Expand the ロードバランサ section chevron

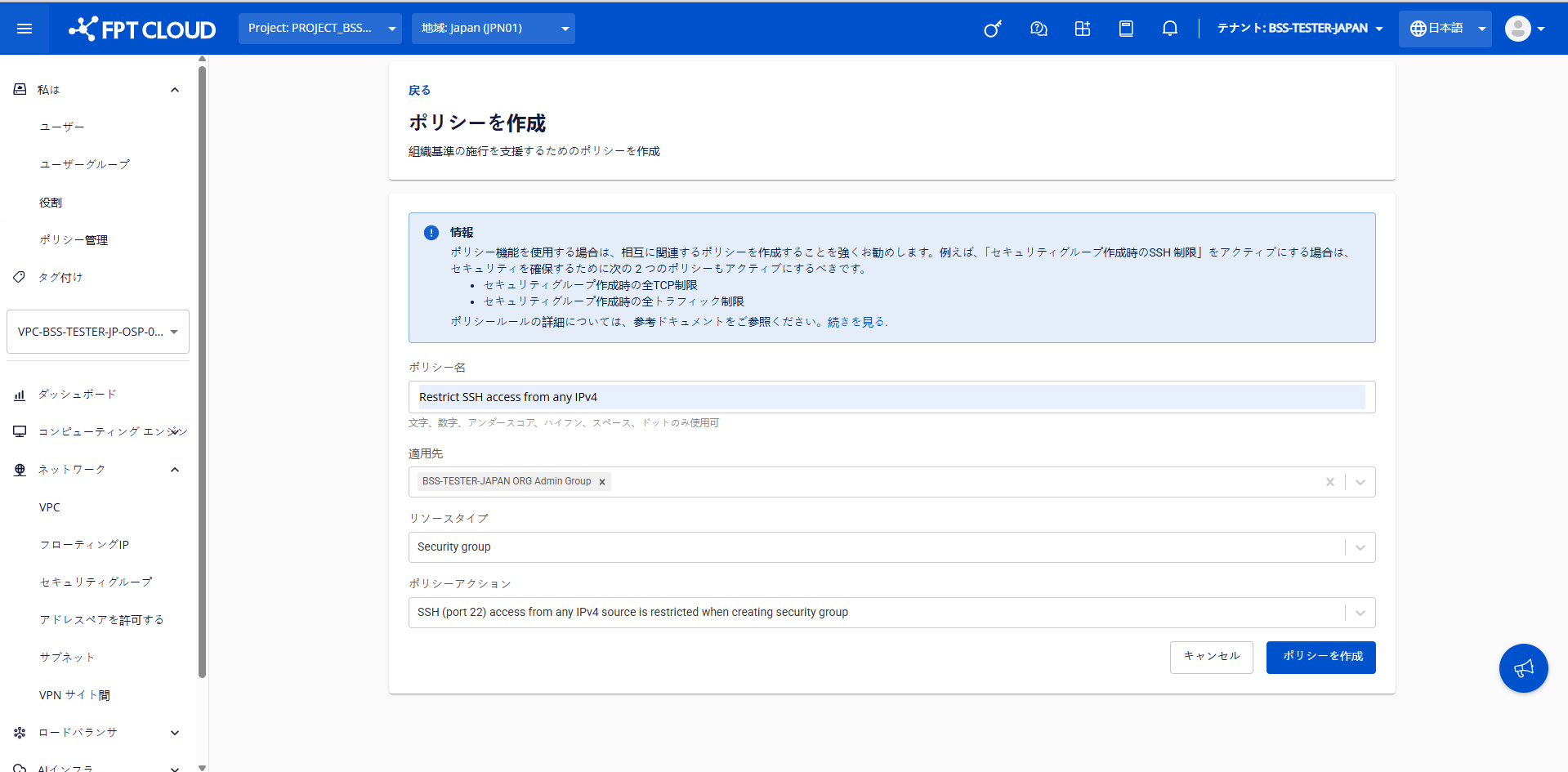coord(175,733)
